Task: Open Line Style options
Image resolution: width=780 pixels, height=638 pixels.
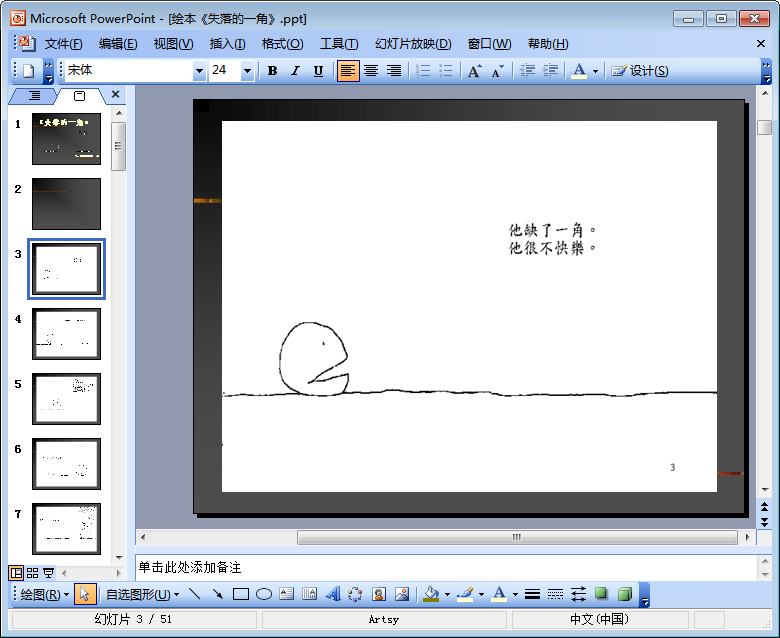Action: point(532,594)
